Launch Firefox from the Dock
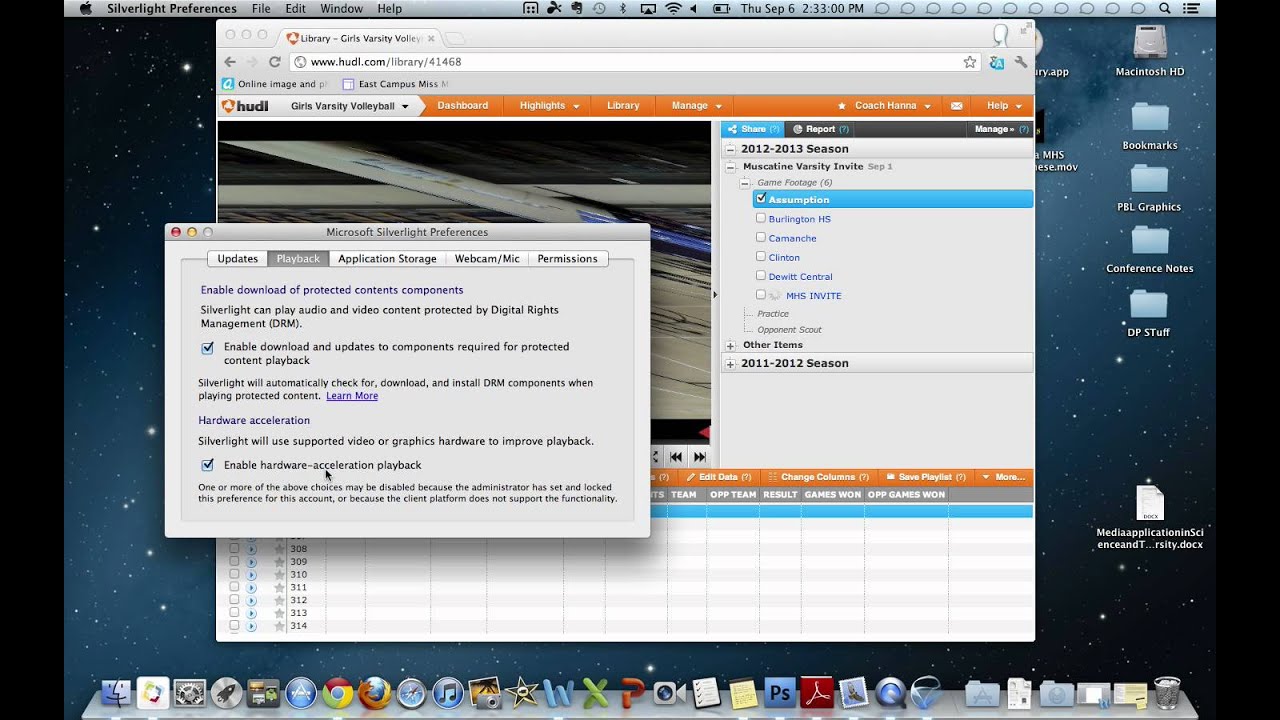1280x720 pixels. (x=375, y=693)
